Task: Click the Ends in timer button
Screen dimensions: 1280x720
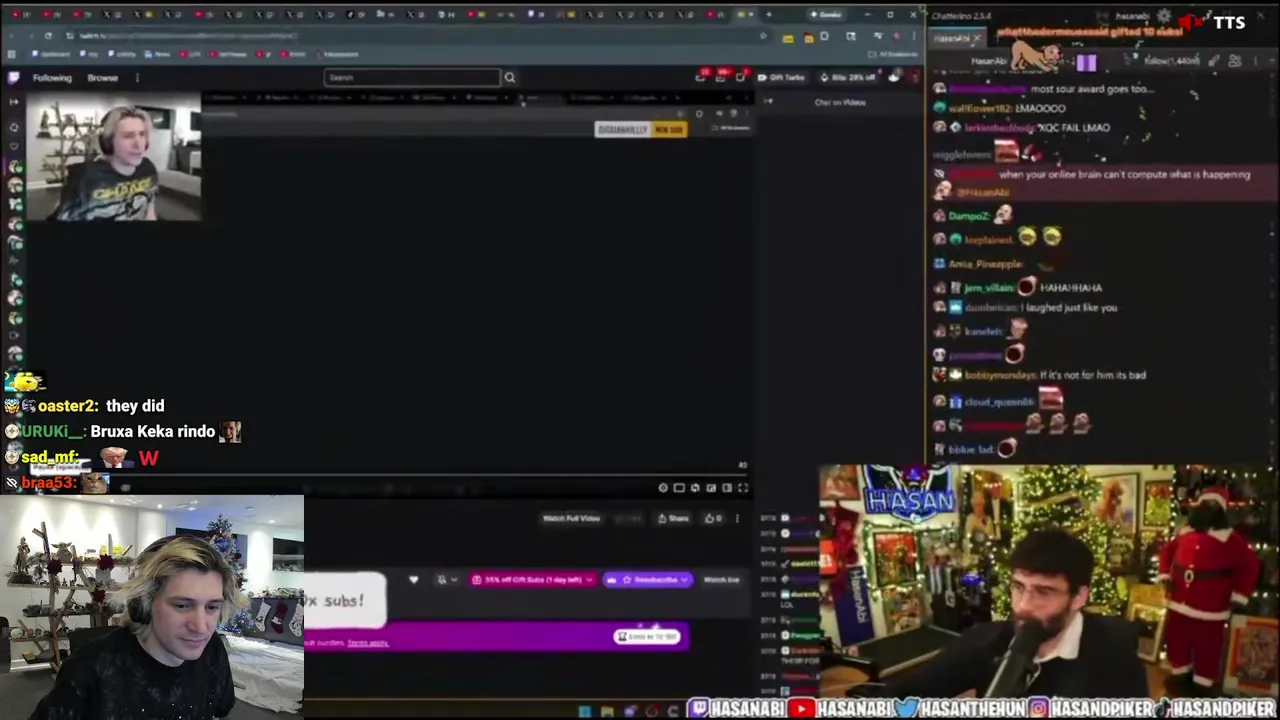Action: (647, 636)
